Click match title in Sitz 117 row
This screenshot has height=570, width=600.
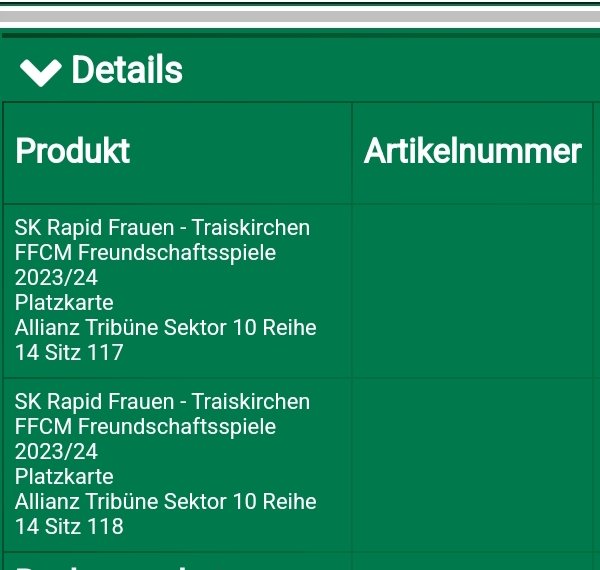tap(162, 228)
